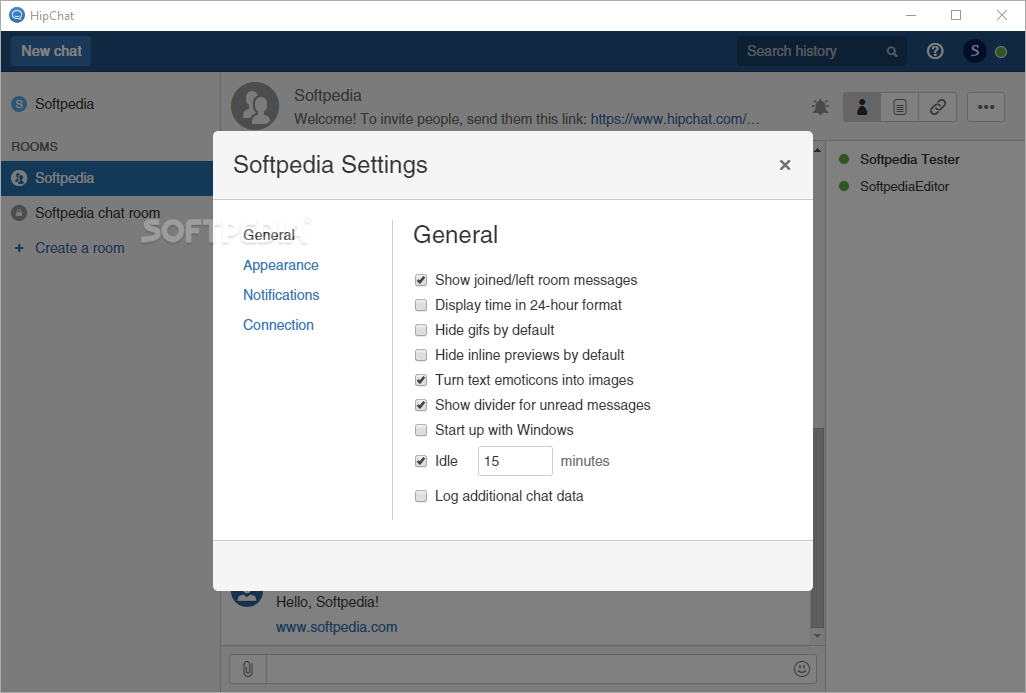Enable Display time in 24-hour format

pos(421,305)
